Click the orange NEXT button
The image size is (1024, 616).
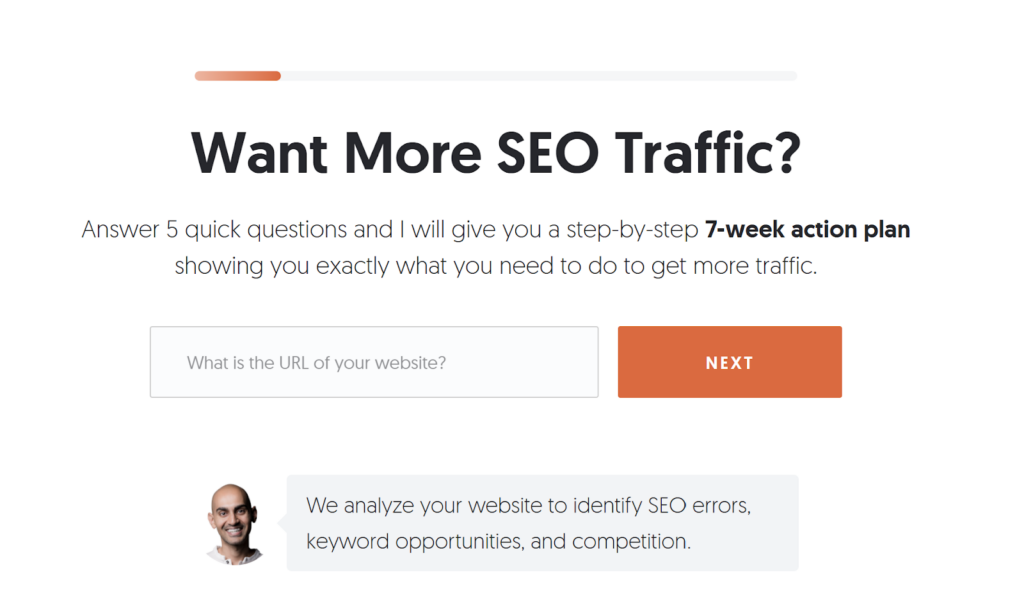click(729, 362)
